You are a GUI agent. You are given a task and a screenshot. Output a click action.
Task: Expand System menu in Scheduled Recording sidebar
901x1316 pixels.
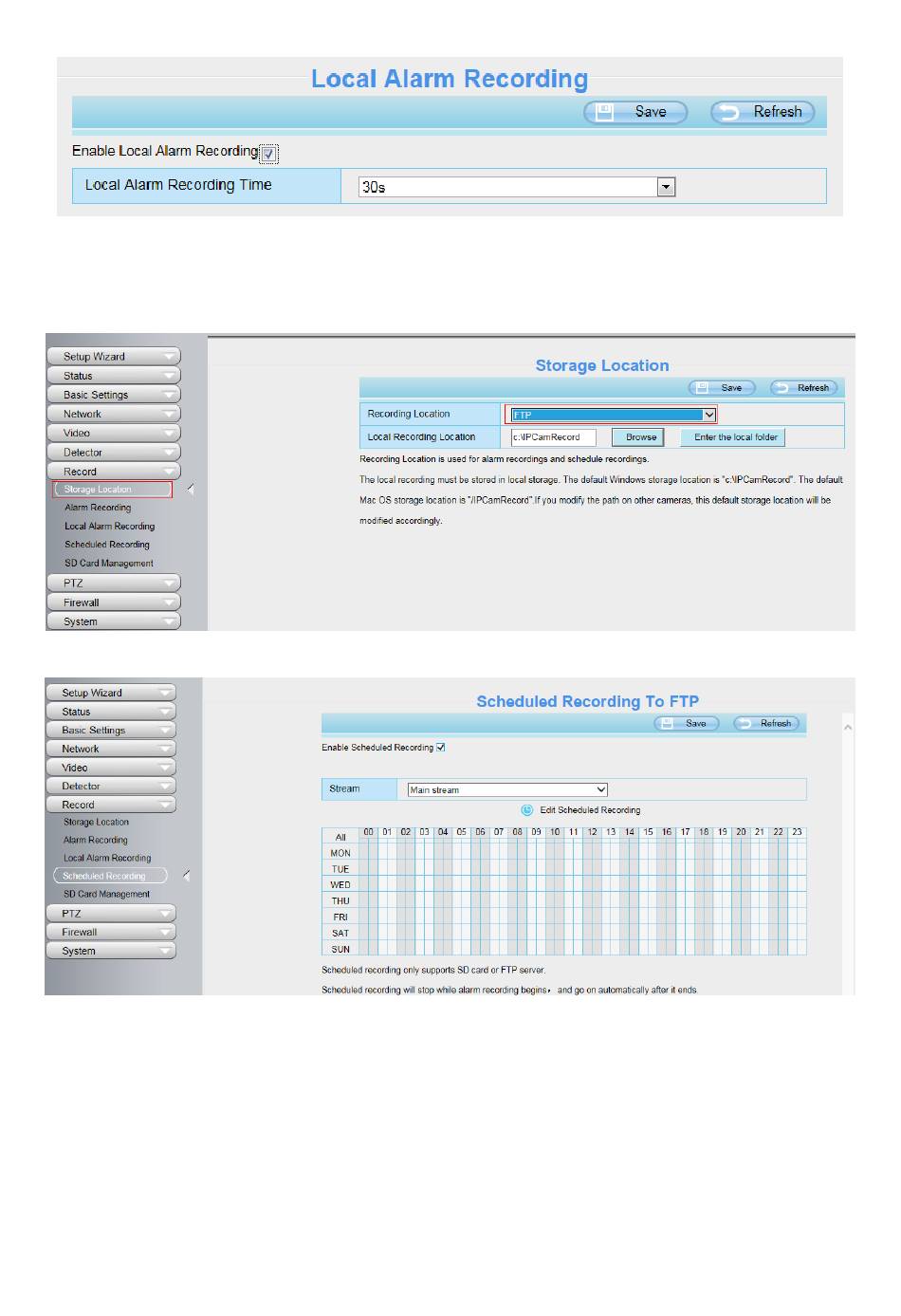pos(111,951)
